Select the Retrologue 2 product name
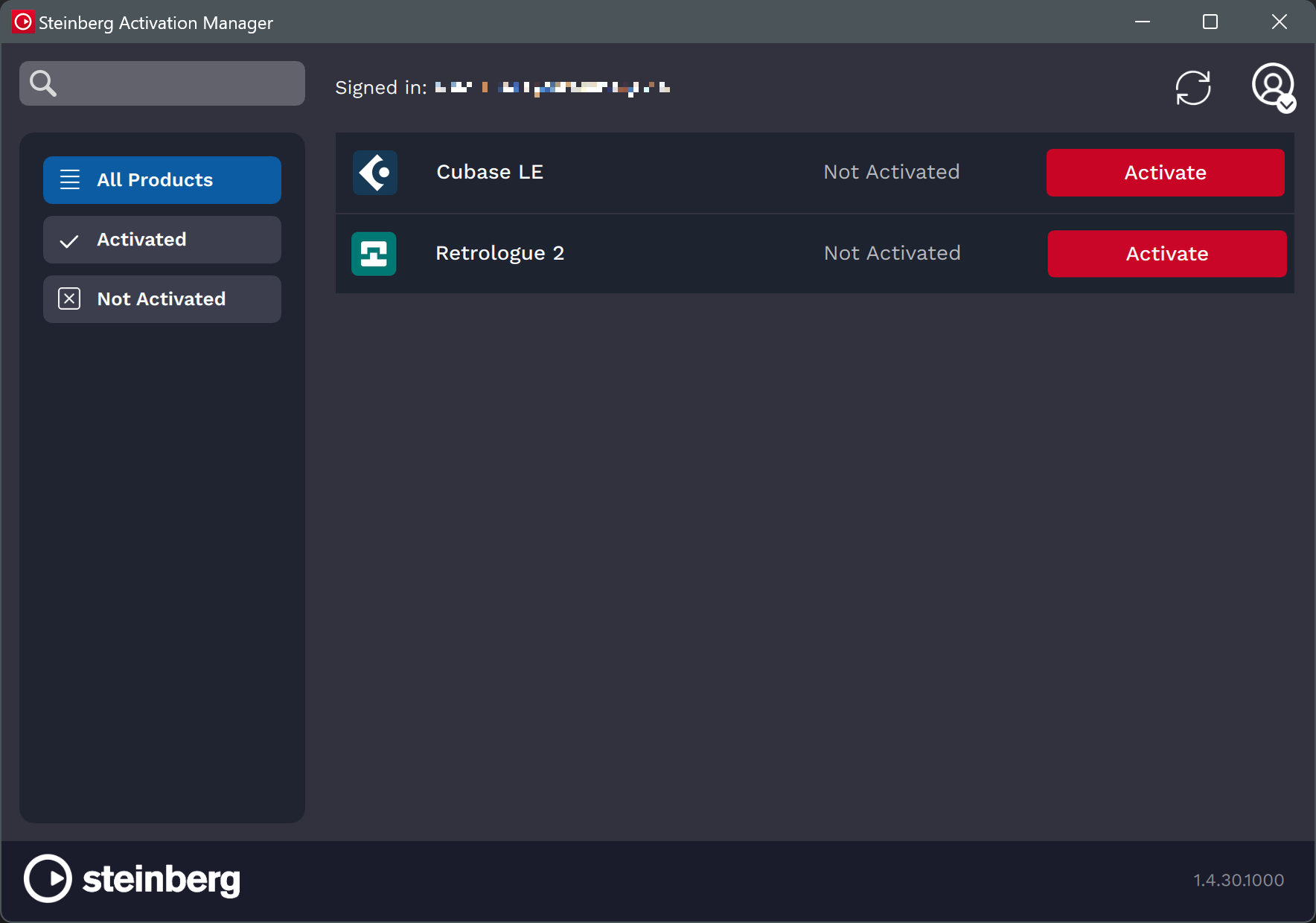This screenshot has height=923, width=1316. 500,253
